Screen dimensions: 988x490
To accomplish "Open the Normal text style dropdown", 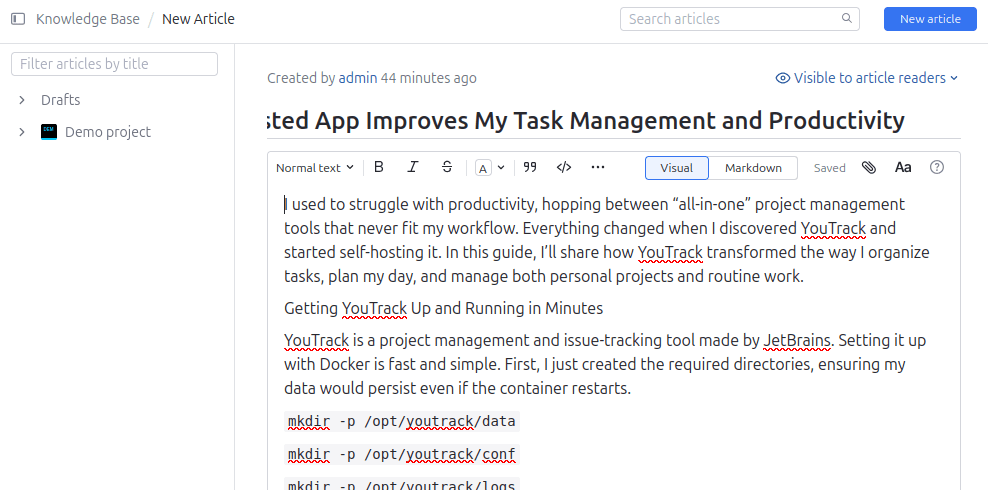I will (315, 168).
